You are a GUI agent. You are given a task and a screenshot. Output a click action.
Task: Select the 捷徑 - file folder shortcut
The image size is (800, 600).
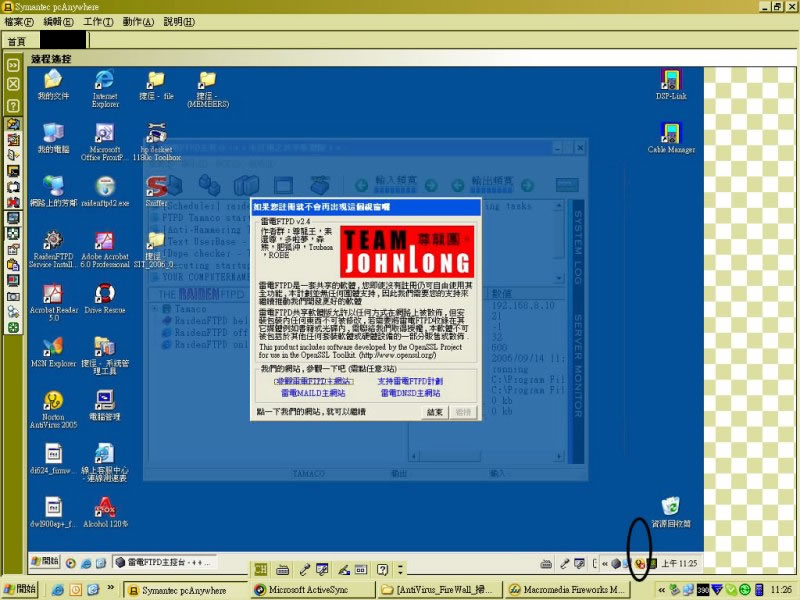pyautogui.click(x=156, y=85)
